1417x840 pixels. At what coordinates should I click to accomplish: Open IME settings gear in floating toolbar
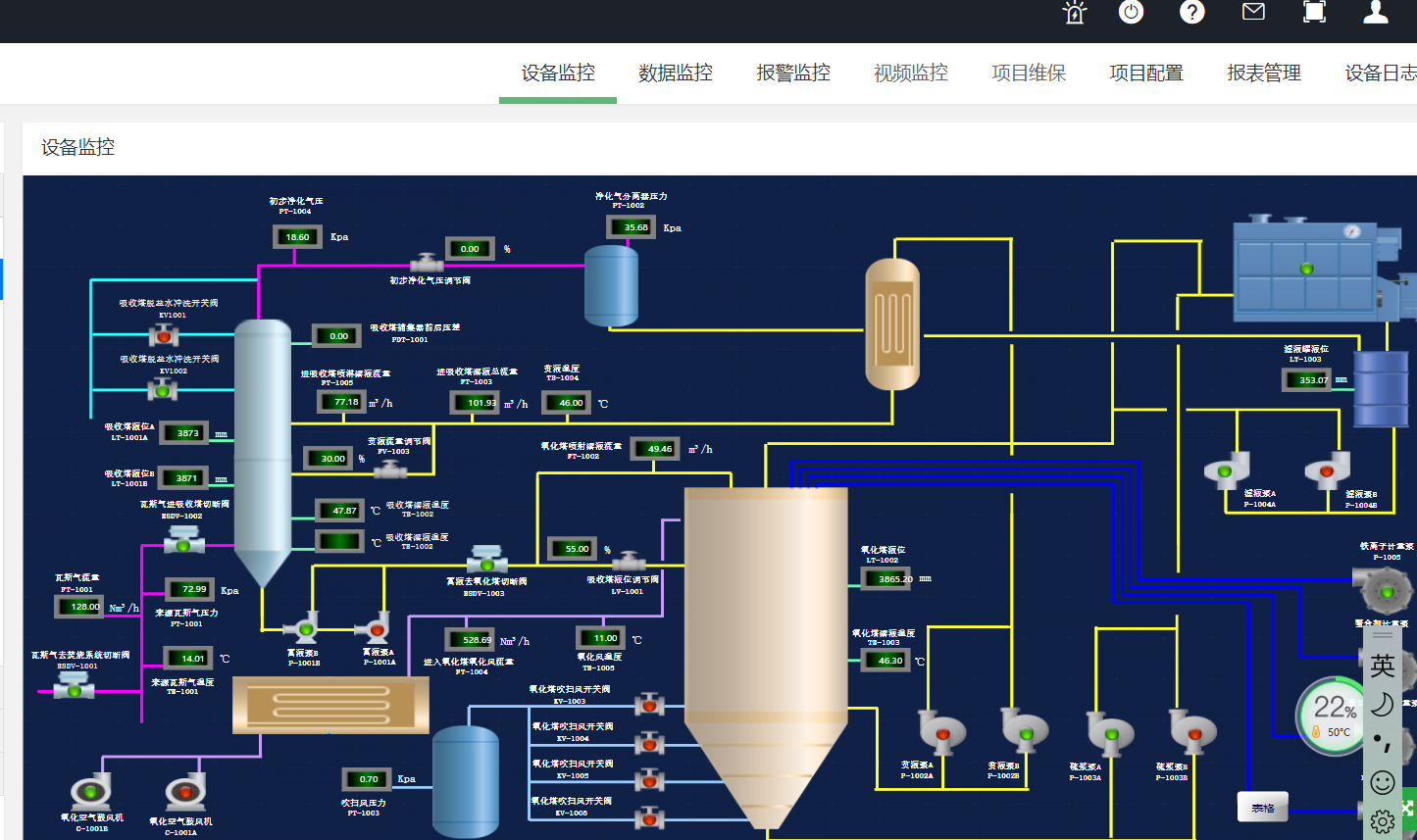[x=1383, y=821]
